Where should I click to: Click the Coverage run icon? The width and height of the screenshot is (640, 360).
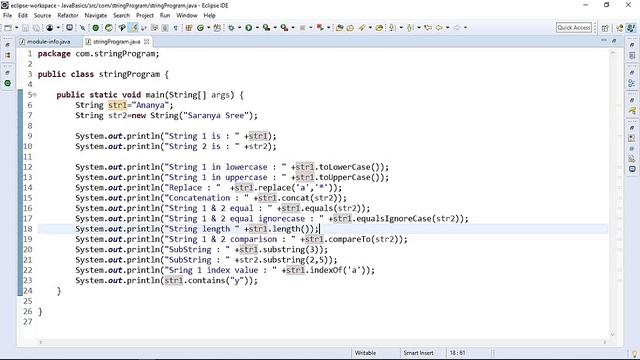point(267,28)
